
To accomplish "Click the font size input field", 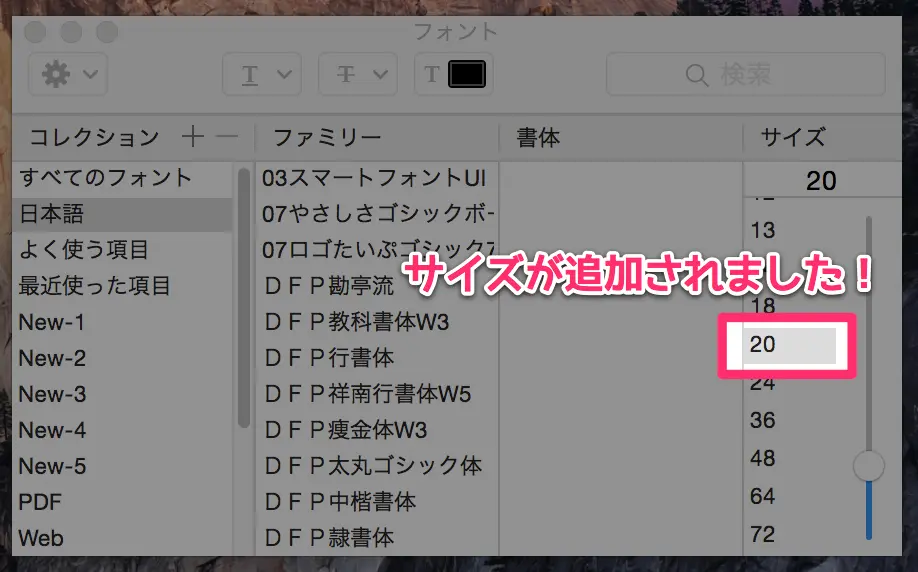I will pyautogui.click(x=821, y=181).
